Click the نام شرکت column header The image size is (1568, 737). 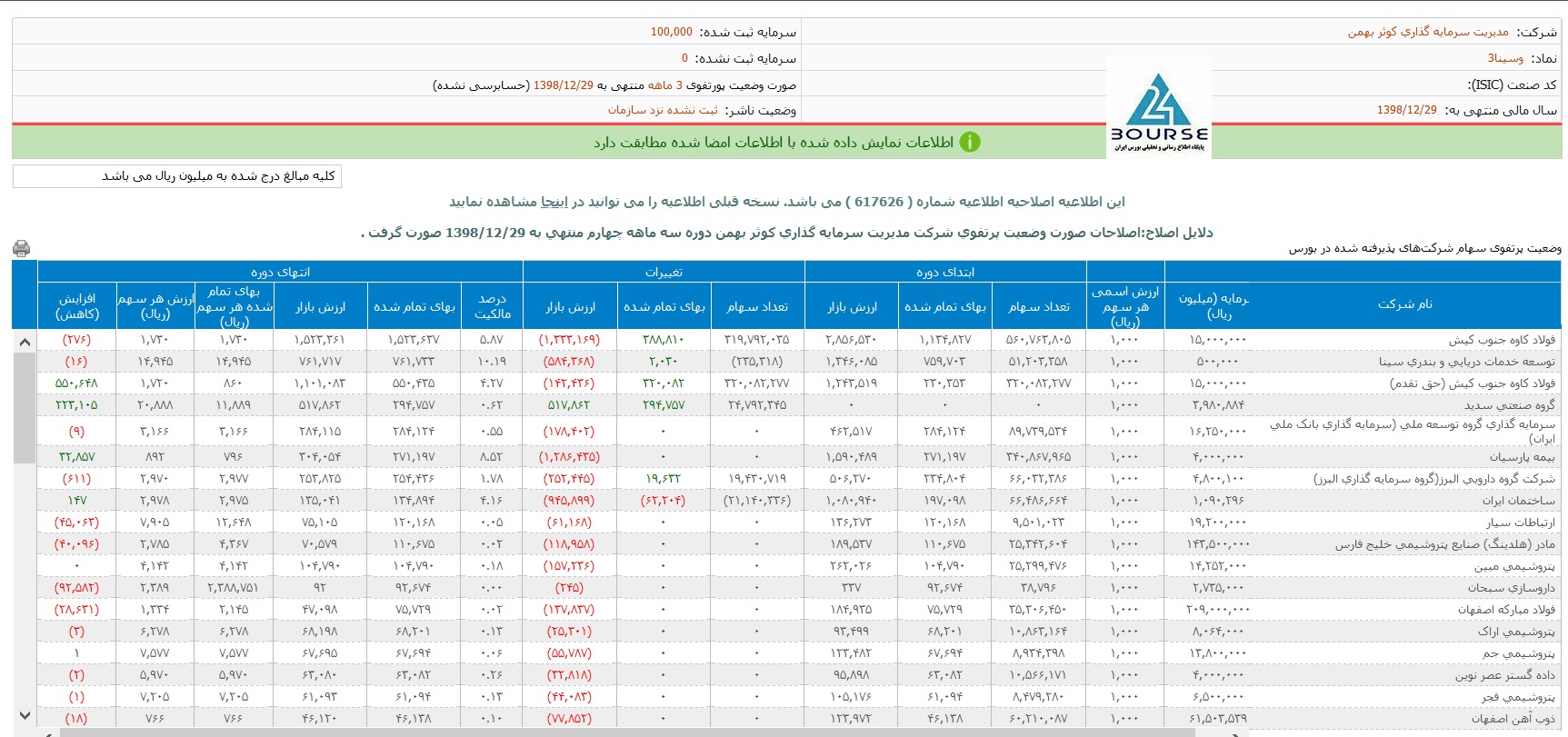[1404, 304]
